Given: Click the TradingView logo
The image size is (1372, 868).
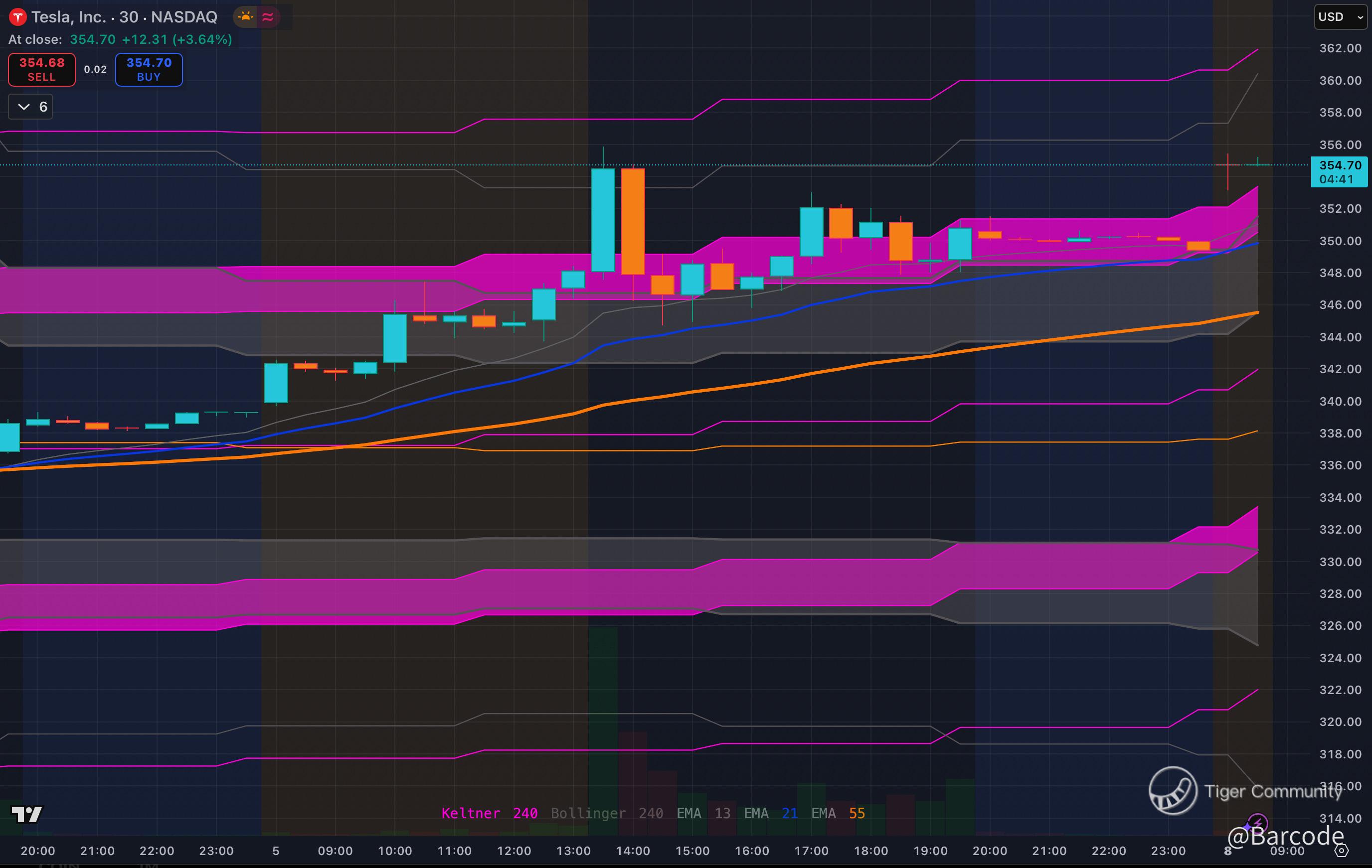Looking at the screenshot, I should 27,815.
